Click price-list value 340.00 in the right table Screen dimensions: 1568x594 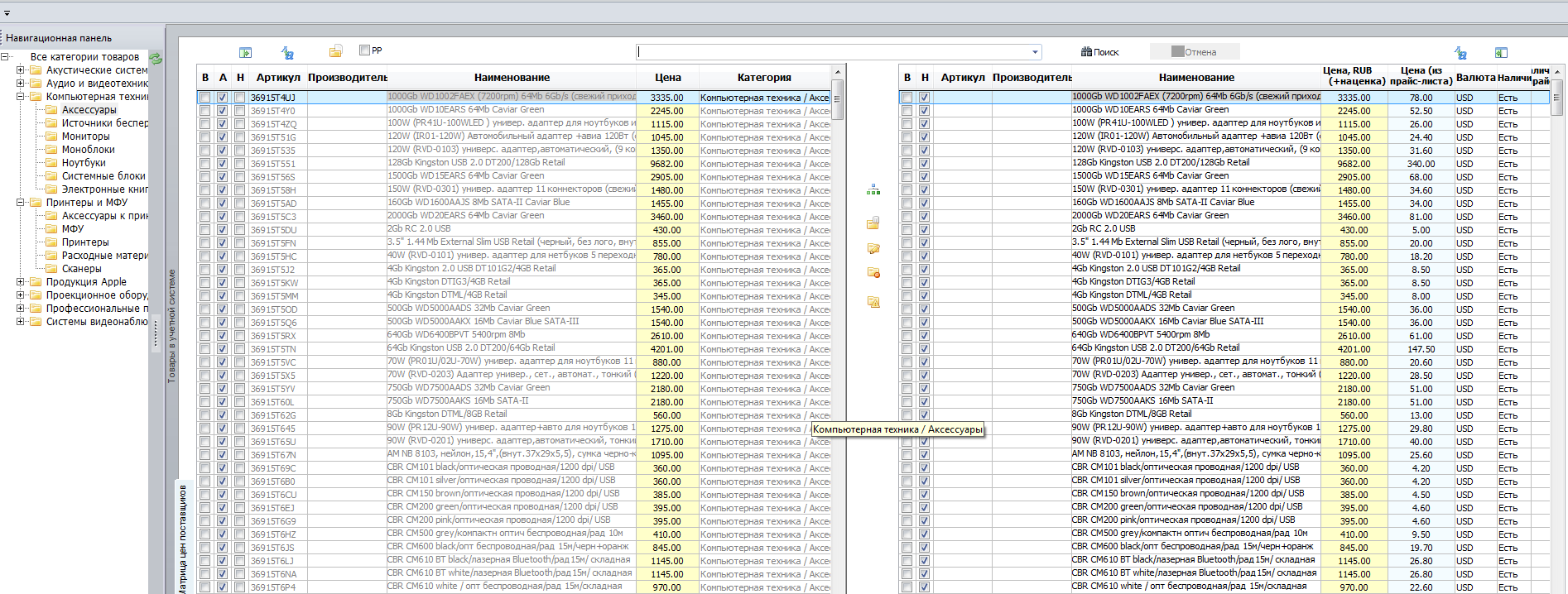(x=1421, y=164)
